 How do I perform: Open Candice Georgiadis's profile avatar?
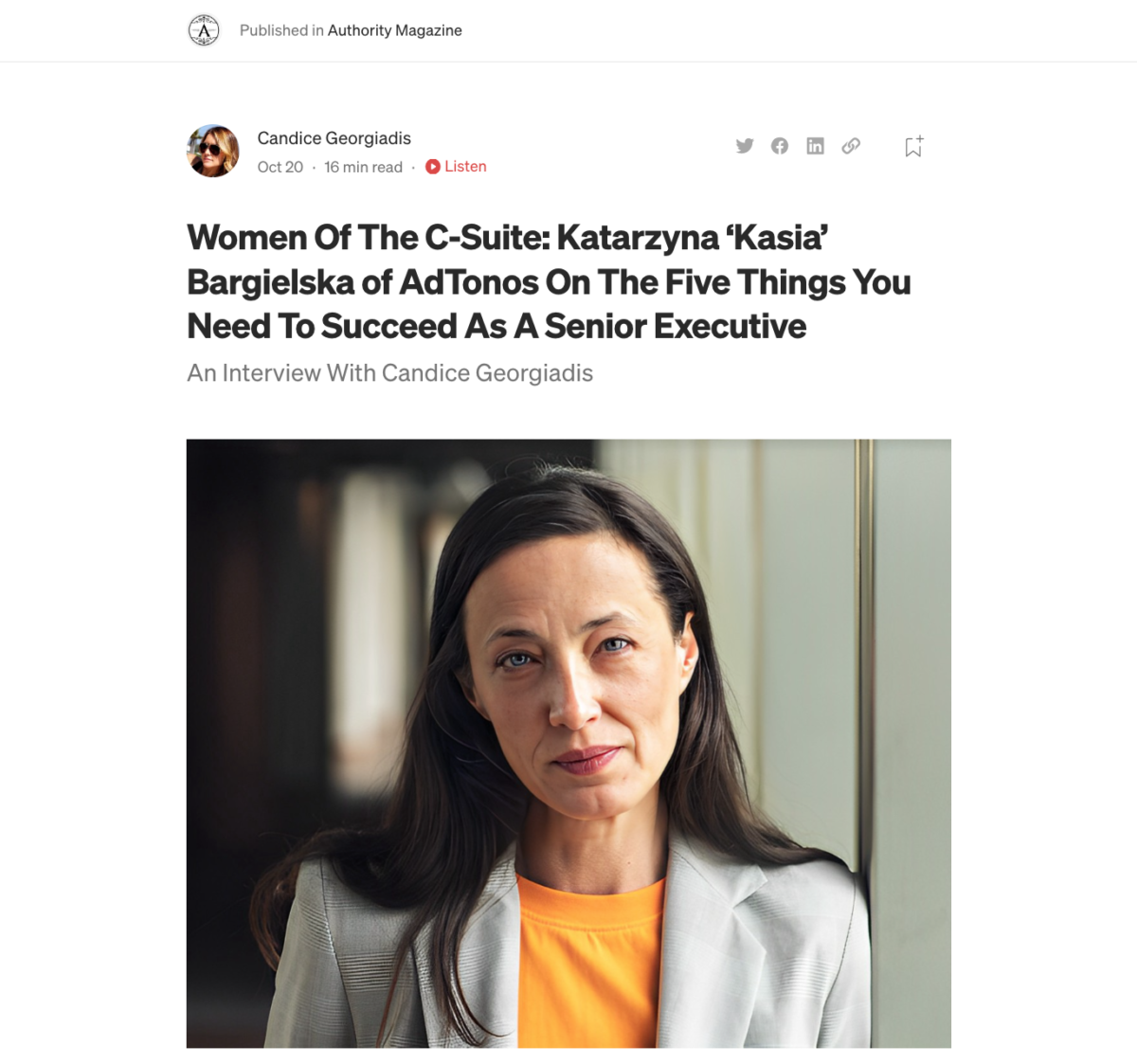pos(213,151)
